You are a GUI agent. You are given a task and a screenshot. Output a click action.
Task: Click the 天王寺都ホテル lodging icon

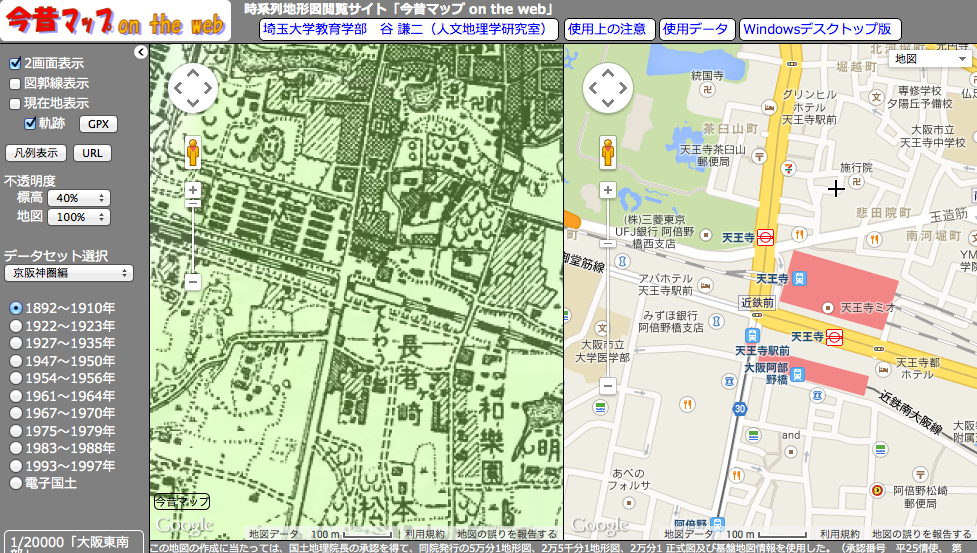[x=882, y=369]
